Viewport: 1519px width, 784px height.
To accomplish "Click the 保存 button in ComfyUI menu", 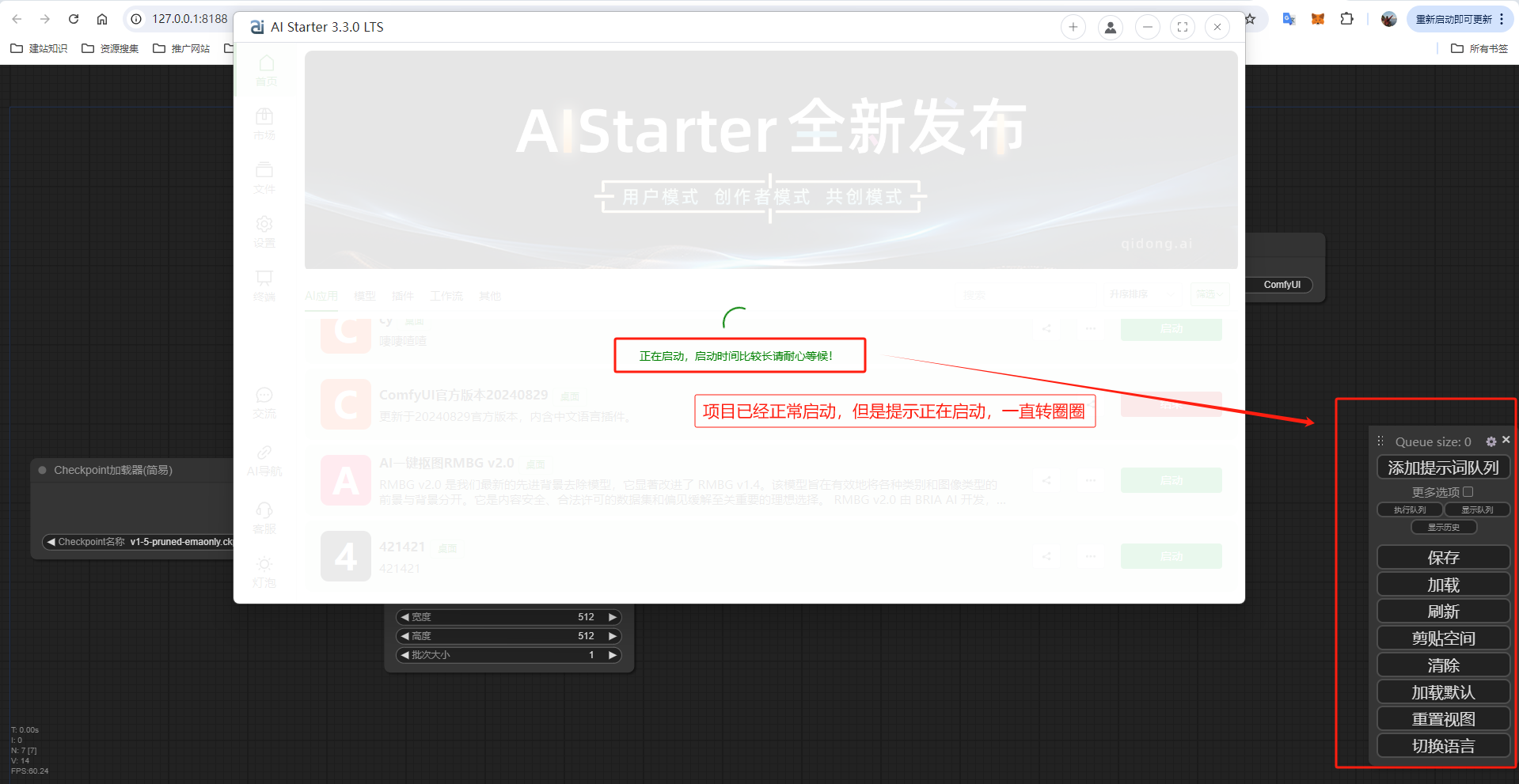I will 1443,557.
